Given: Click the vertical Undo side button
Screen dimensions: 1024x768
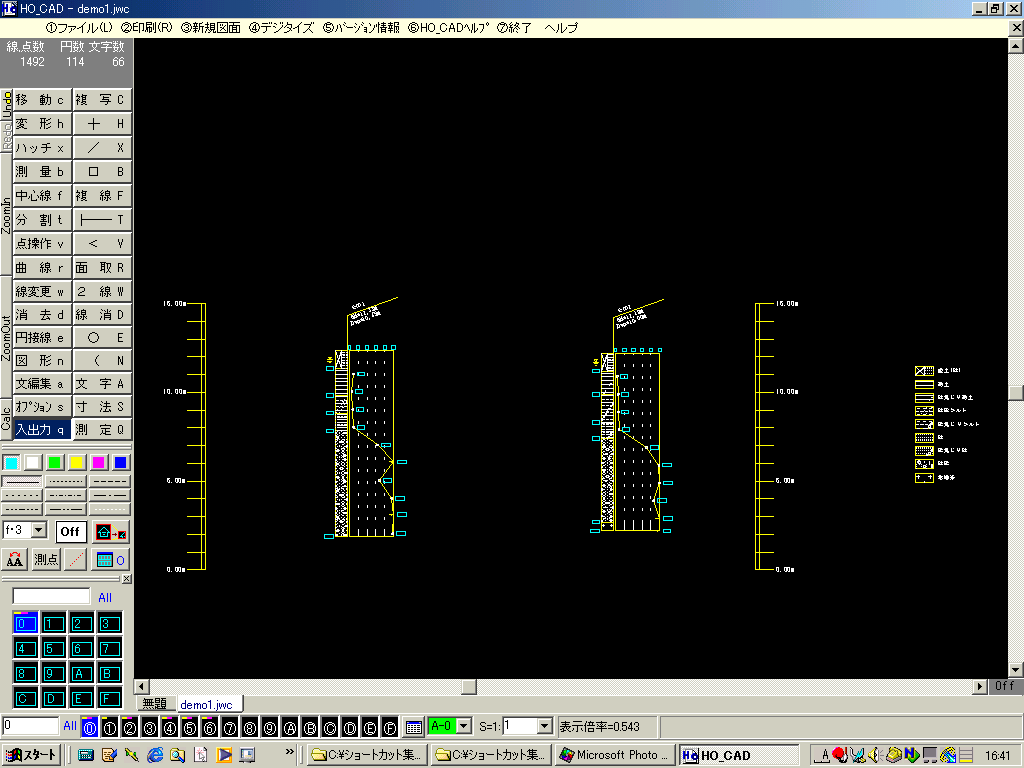Looking at the screenshot, I should 6,105.
